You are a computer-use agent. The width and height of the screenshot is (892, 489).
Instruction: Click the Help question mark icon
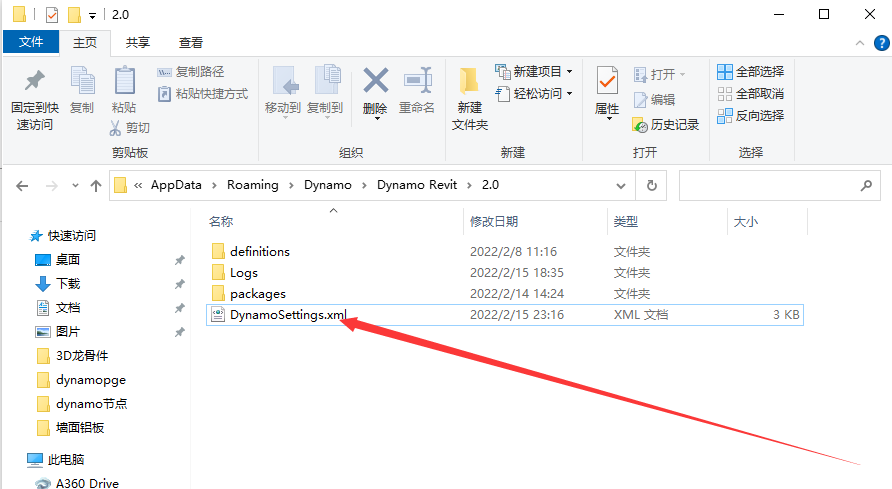point(881,43)
